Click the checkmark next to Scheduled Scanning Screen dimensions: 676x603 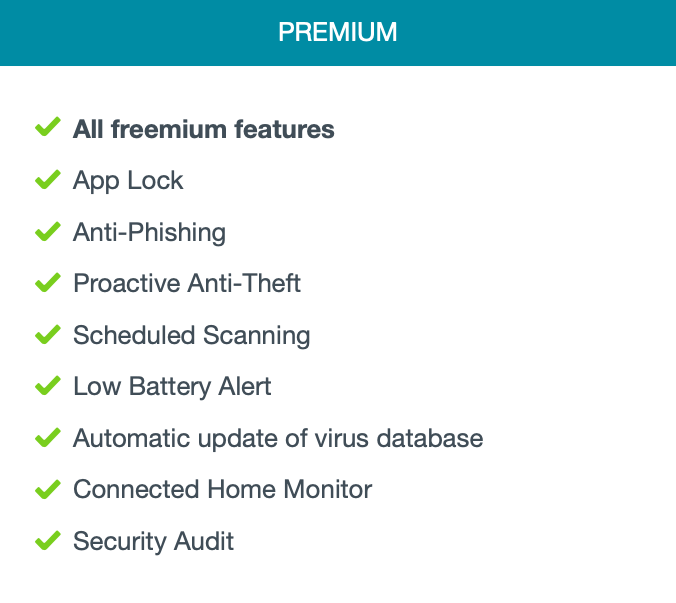coord(48,335)
